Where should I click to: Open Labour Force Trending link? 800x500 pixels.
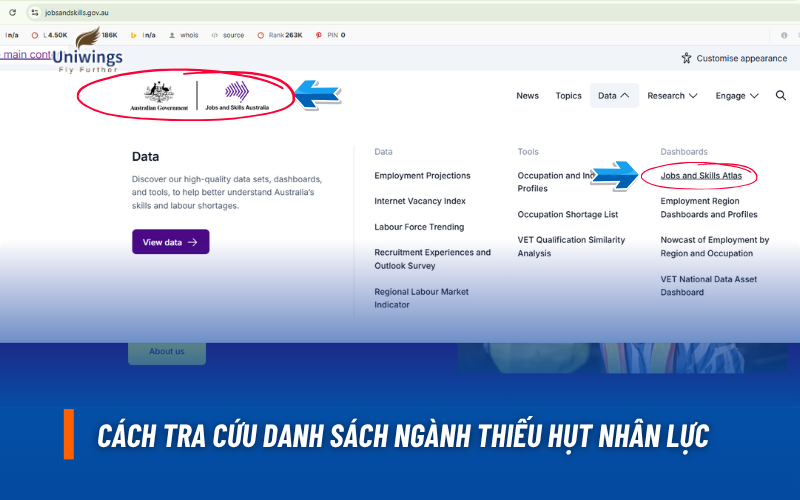pyautogui.click(x=419, y=227)
